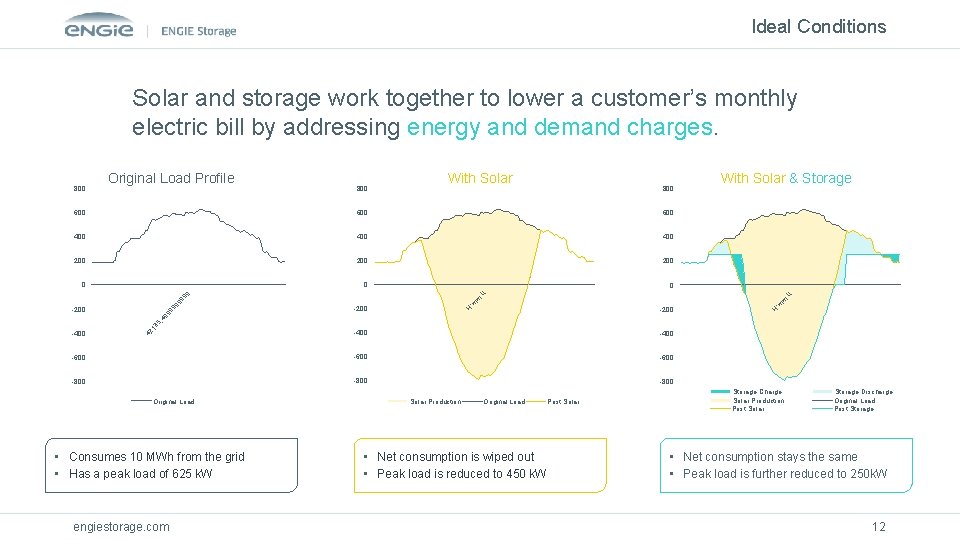The height and width of the screenshot is (540, 960).
Task: Click the 'Peak load is reduced to 450 kW' bullet
Action: click(461, 474)
